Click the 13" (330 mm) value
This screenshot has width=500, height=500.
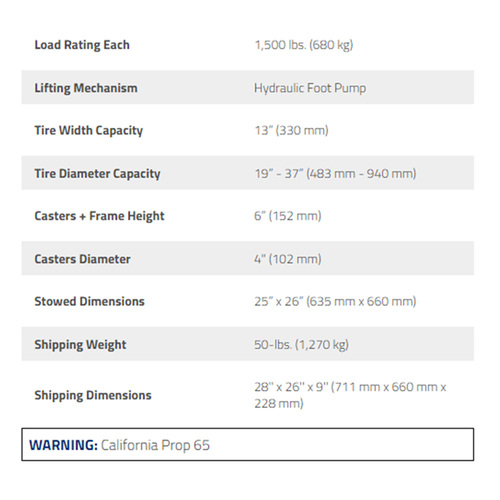[x=291, y=130]
